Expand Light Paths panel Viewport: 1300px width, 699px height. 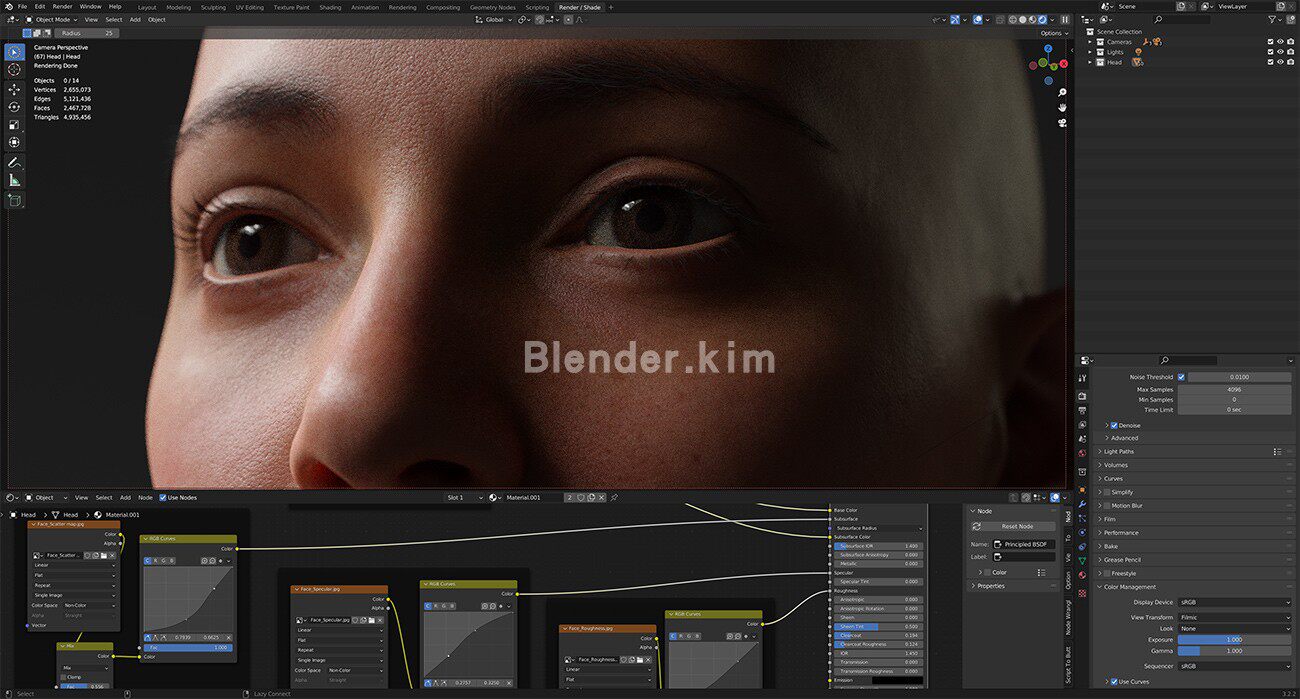coord(1118,451)
